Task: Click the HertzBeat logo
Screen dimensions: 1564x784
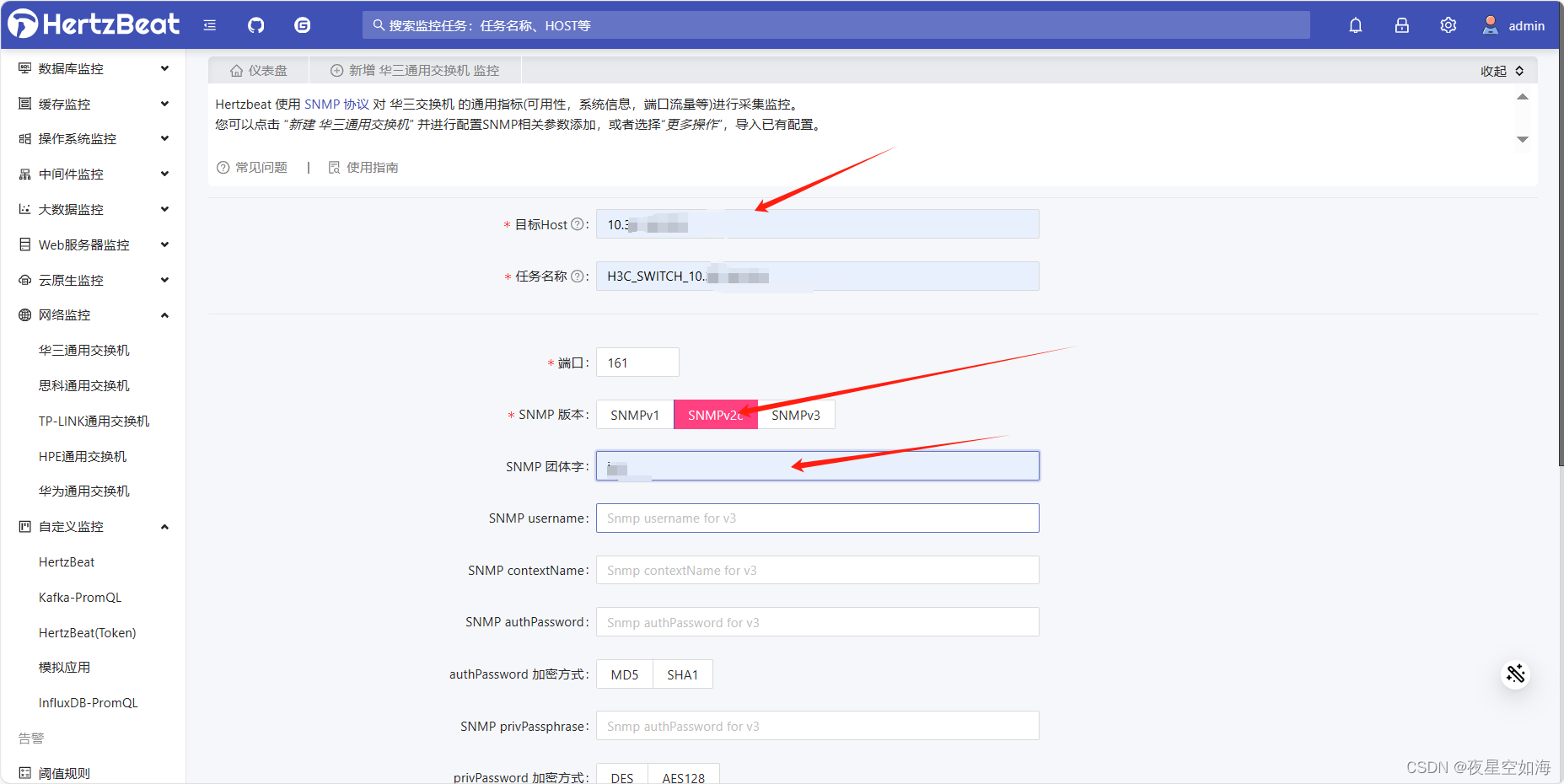Action: click(x=94, y=24)
